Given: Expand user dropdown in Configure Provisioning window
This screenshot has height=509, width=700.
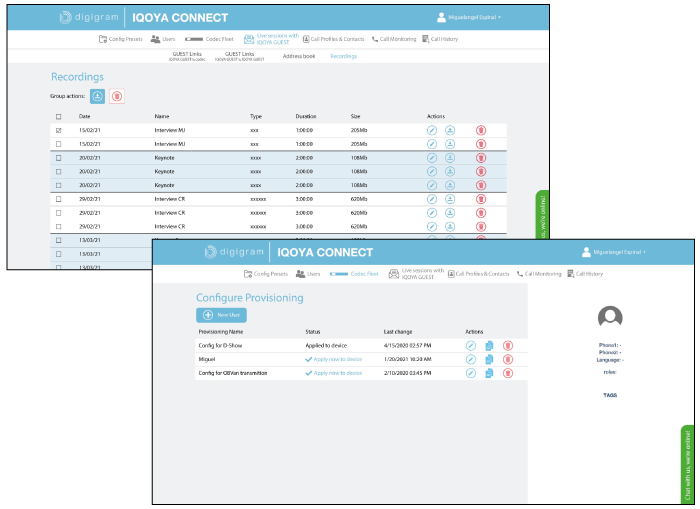Looking at the screenshot, I should tap(614, 252).
